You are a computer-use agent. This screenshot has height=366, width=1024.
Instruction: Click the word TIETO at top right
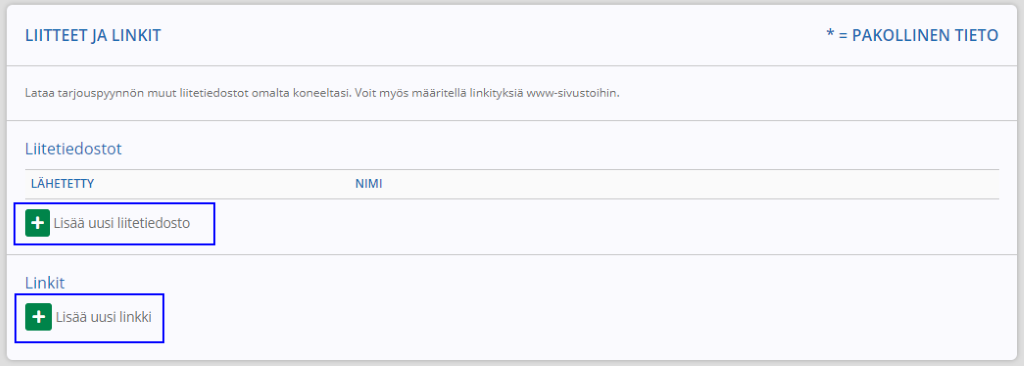tap(975, 35)
